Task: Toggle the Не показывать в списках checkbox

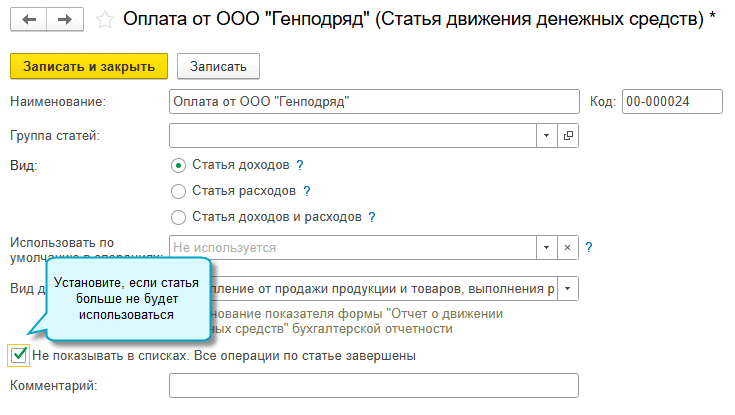Action: [19, 355]
